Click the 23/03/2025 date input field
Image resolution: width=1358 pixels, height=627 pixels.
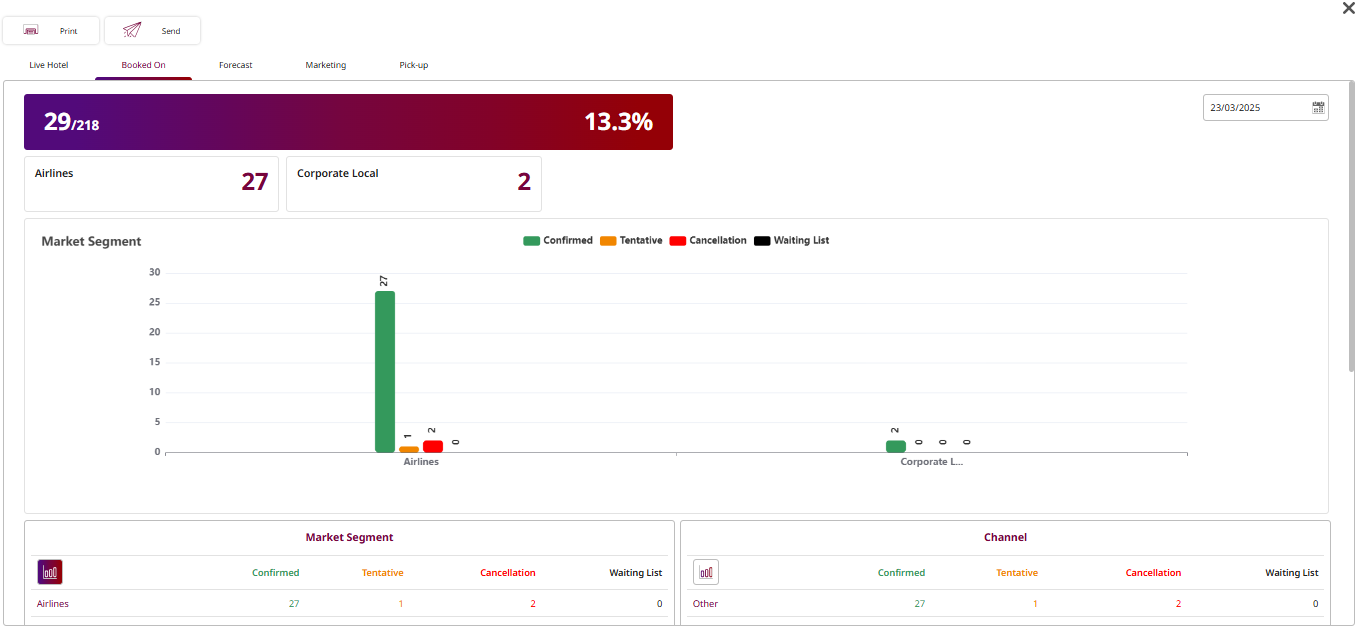pos(1256,108)
